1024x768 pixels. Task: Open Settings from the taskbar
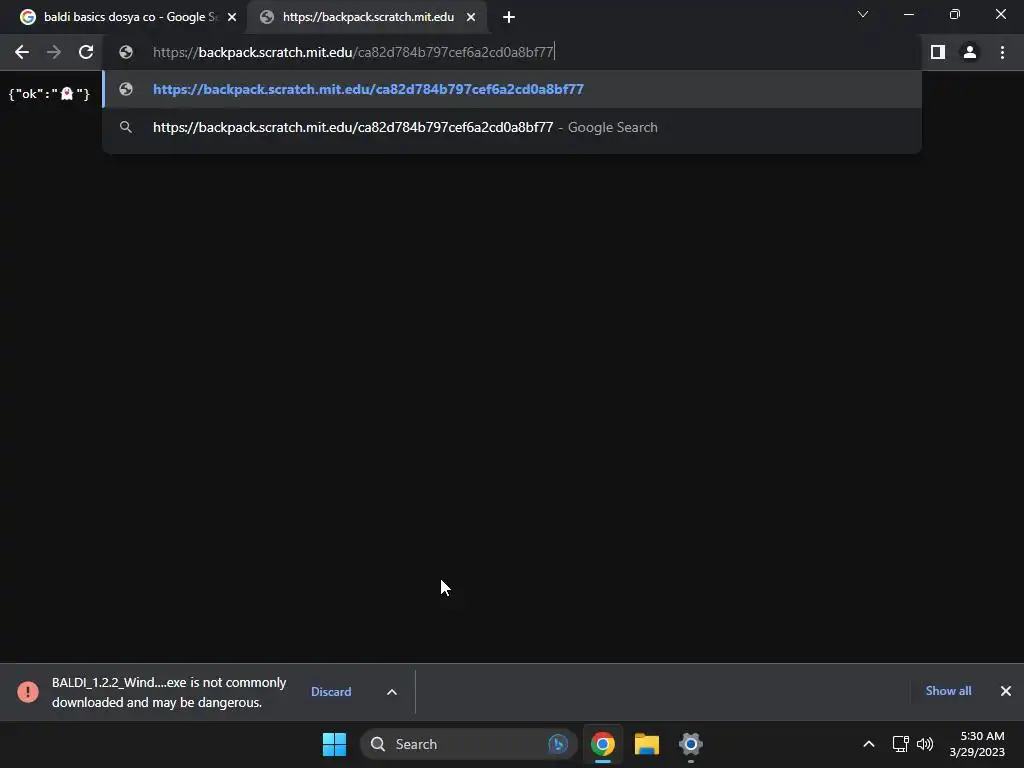point(690,744)
